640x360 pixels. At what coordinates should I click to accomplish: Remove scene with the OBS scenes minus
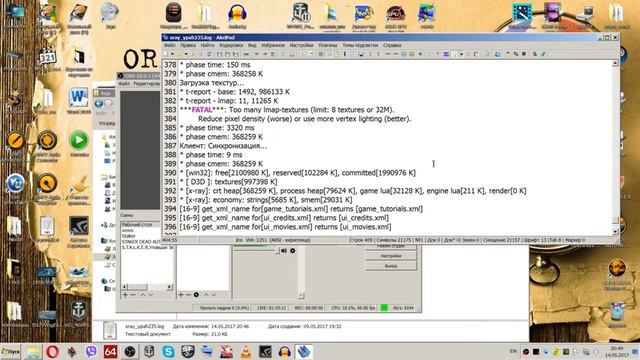tap(133, 295)
